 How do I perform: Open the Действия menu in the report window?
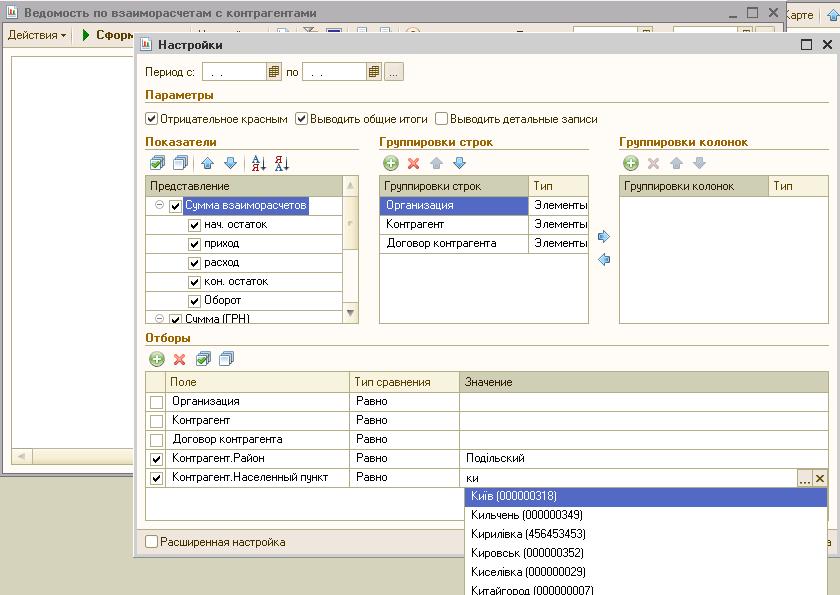pyautogui.click(x=37, y=35)
